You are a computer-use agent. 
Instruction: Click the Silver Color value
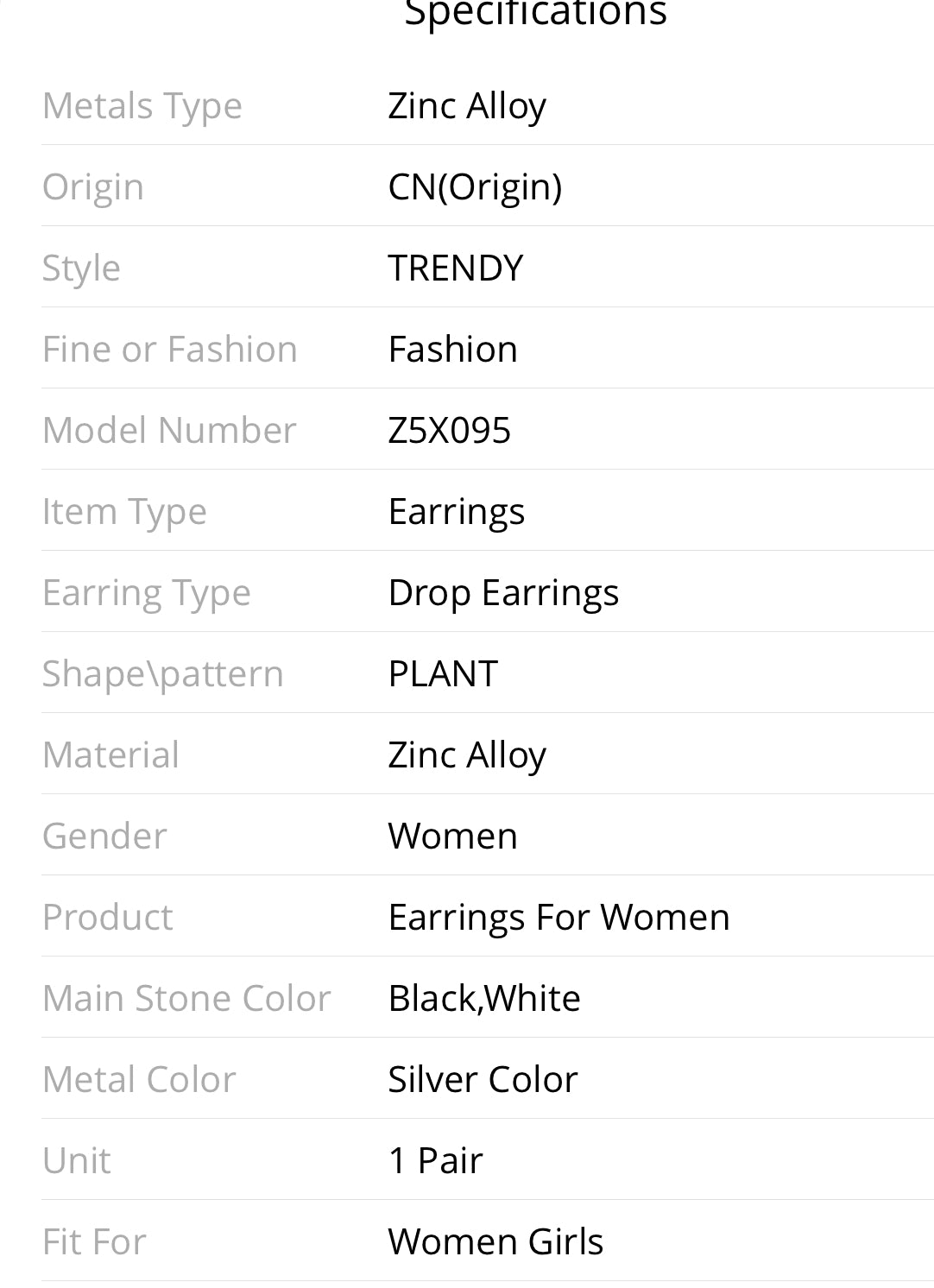(483, 1080)
